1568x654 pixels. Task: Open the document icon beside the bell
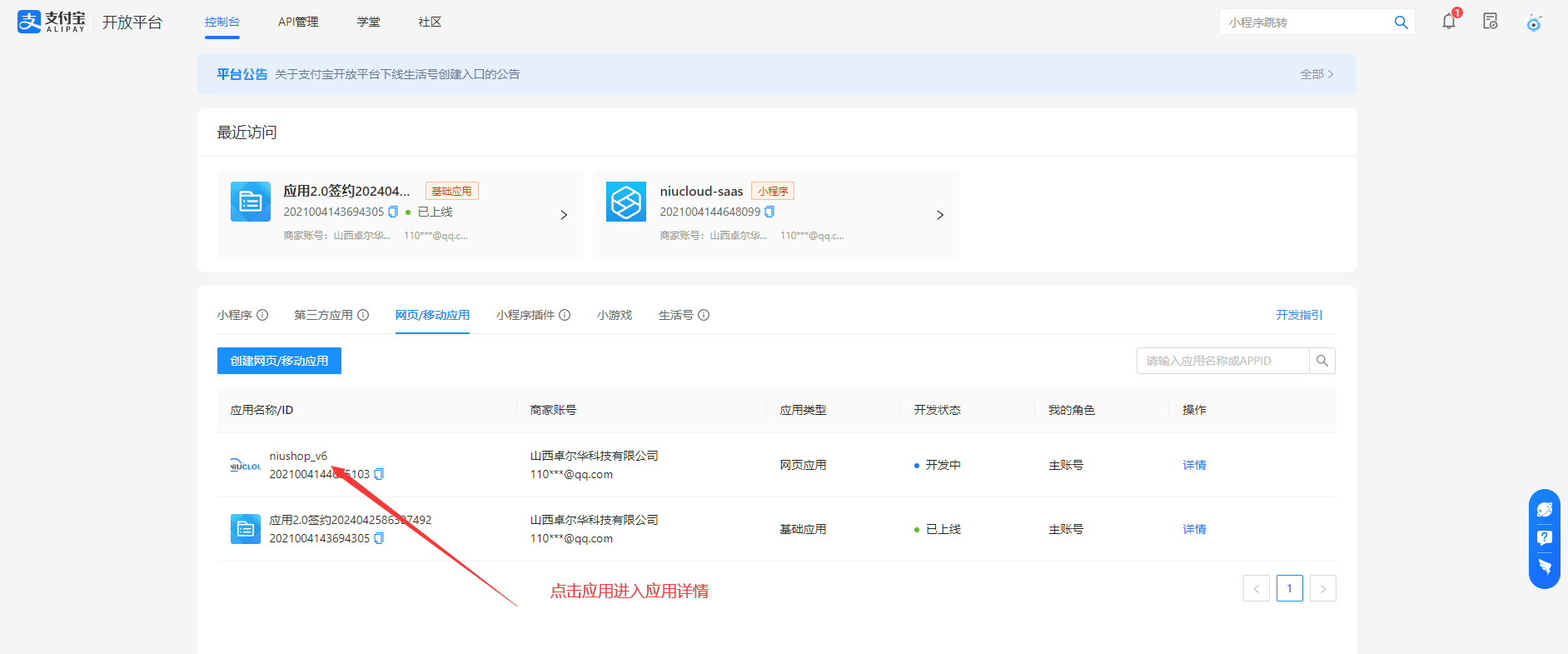(x=1491, y=22)
